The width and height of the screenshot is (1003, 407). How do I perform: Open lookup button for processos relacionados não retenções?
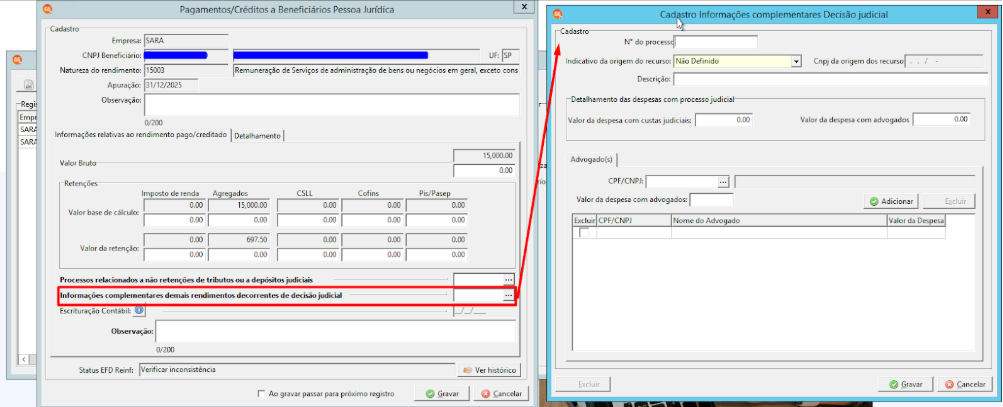click(x=508, y=280)
